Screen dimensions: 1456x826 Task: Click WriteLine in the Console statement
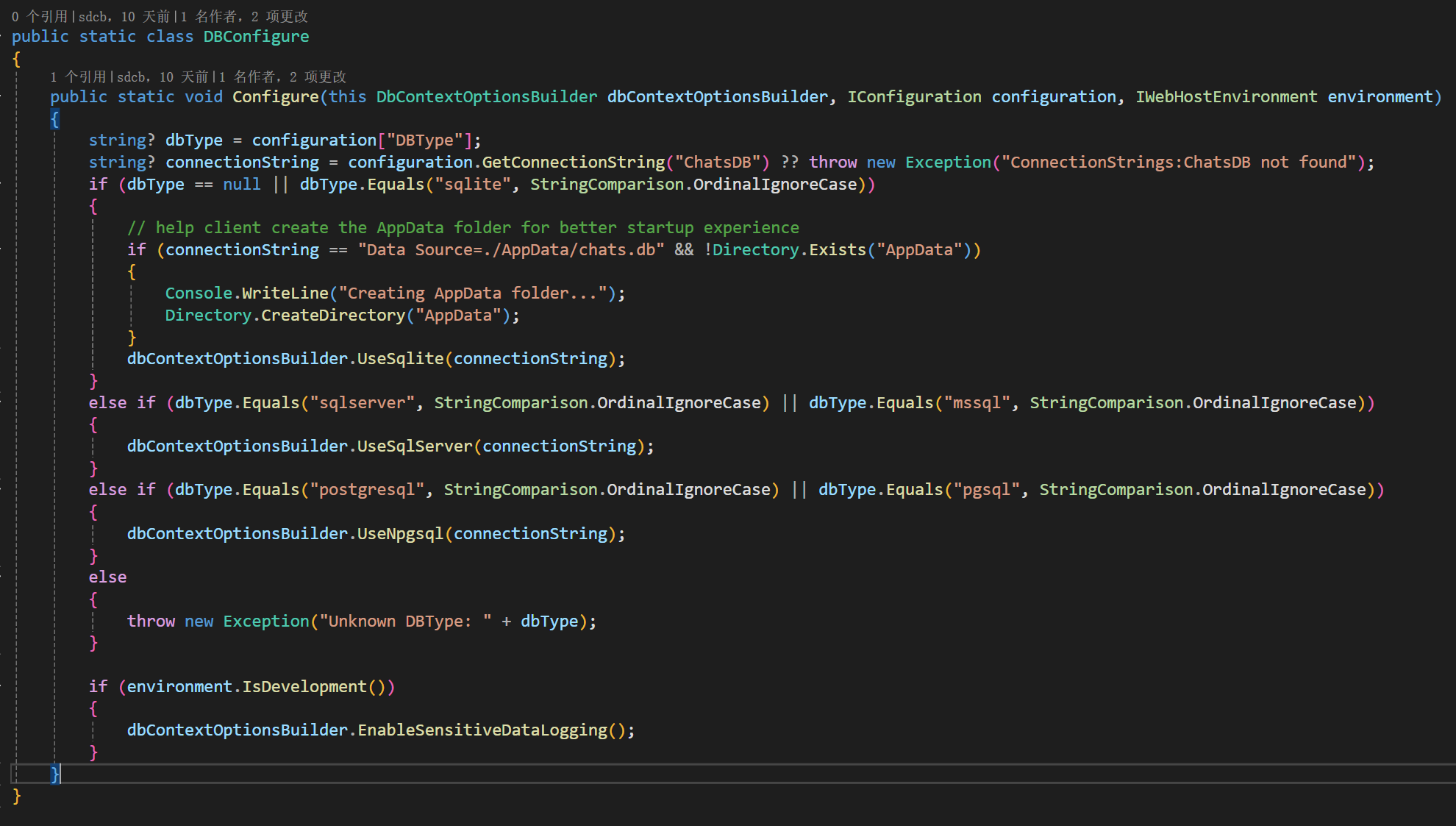285,293
